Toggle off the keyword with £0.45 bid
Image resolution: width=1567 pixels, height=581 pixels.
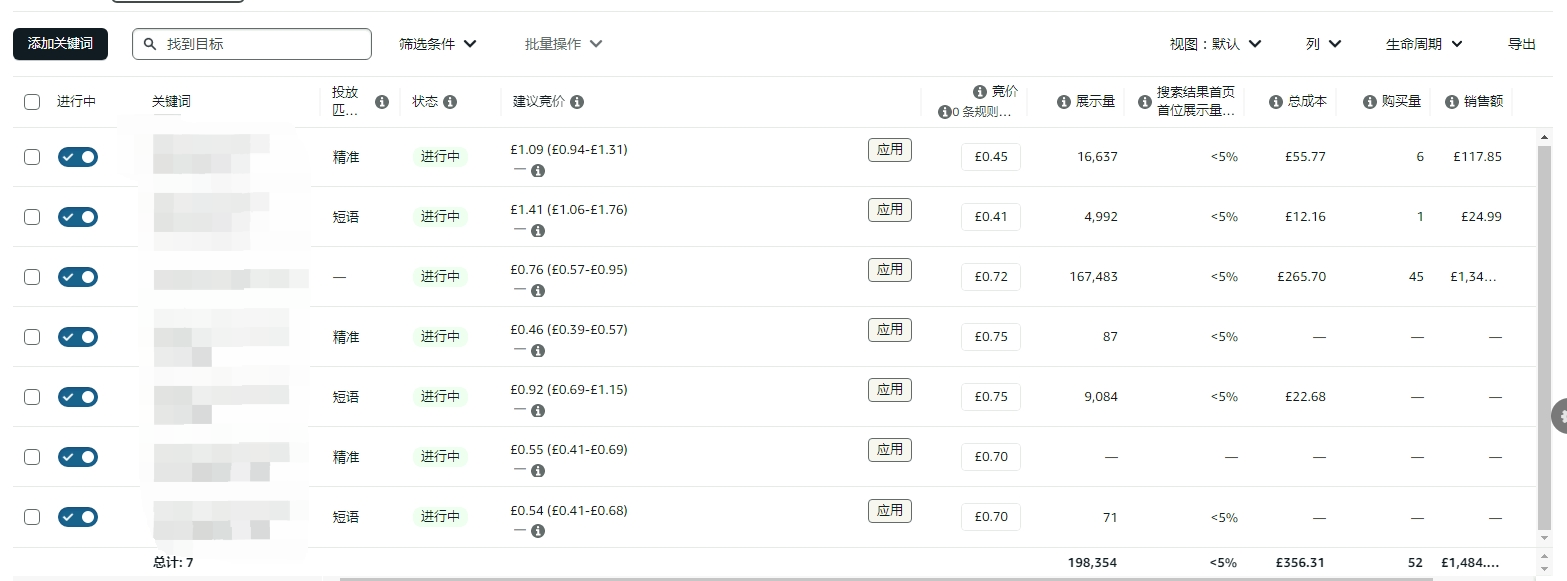point(78,157)
